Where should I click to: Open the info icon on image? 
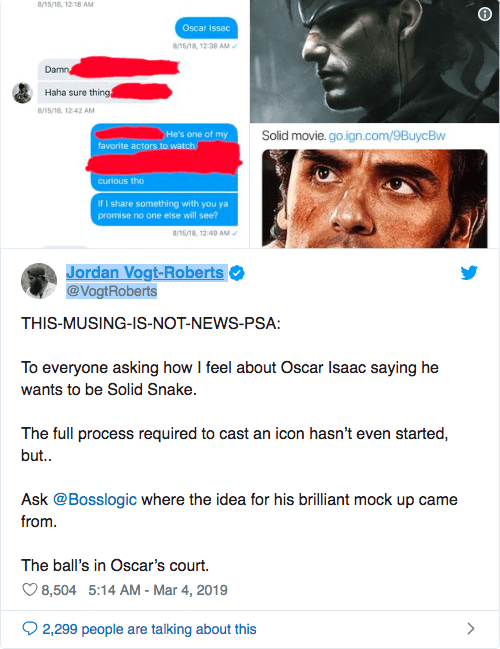click(485, 14)
